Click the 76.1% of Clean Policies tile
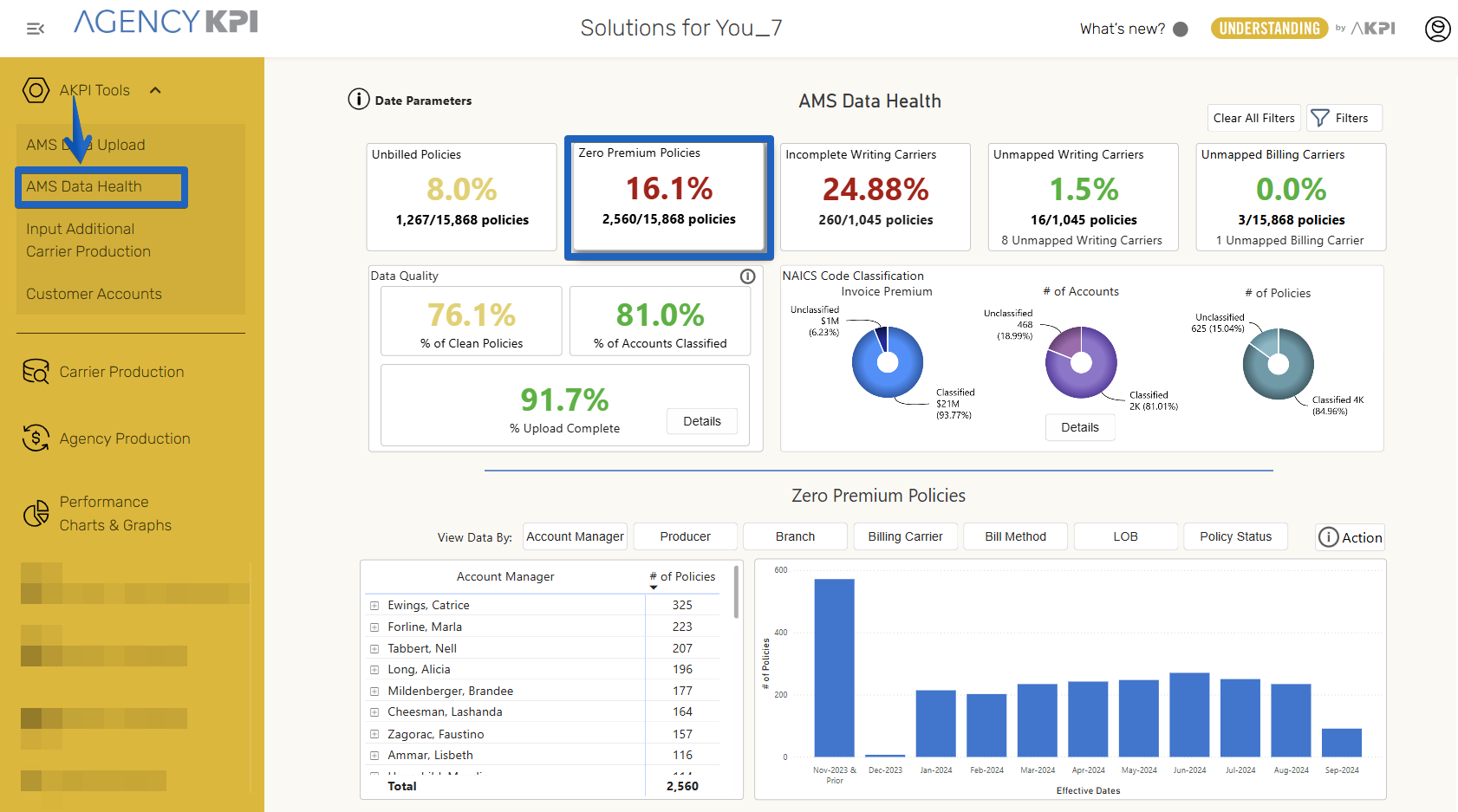Screen dimensions: 1458x812 (x=472, y=321)
